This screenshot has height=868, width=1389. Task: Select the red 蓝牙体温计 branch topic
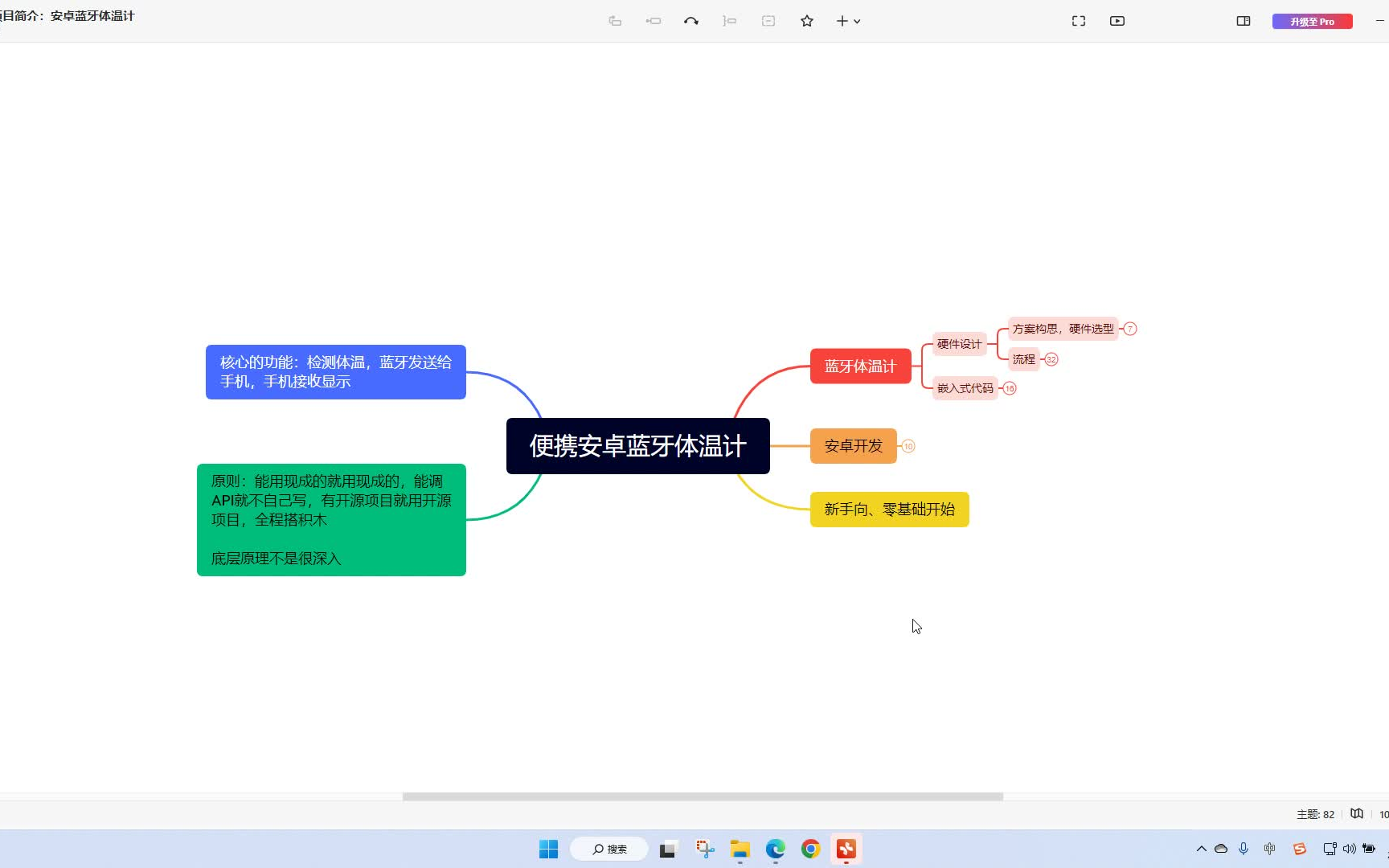860,366
